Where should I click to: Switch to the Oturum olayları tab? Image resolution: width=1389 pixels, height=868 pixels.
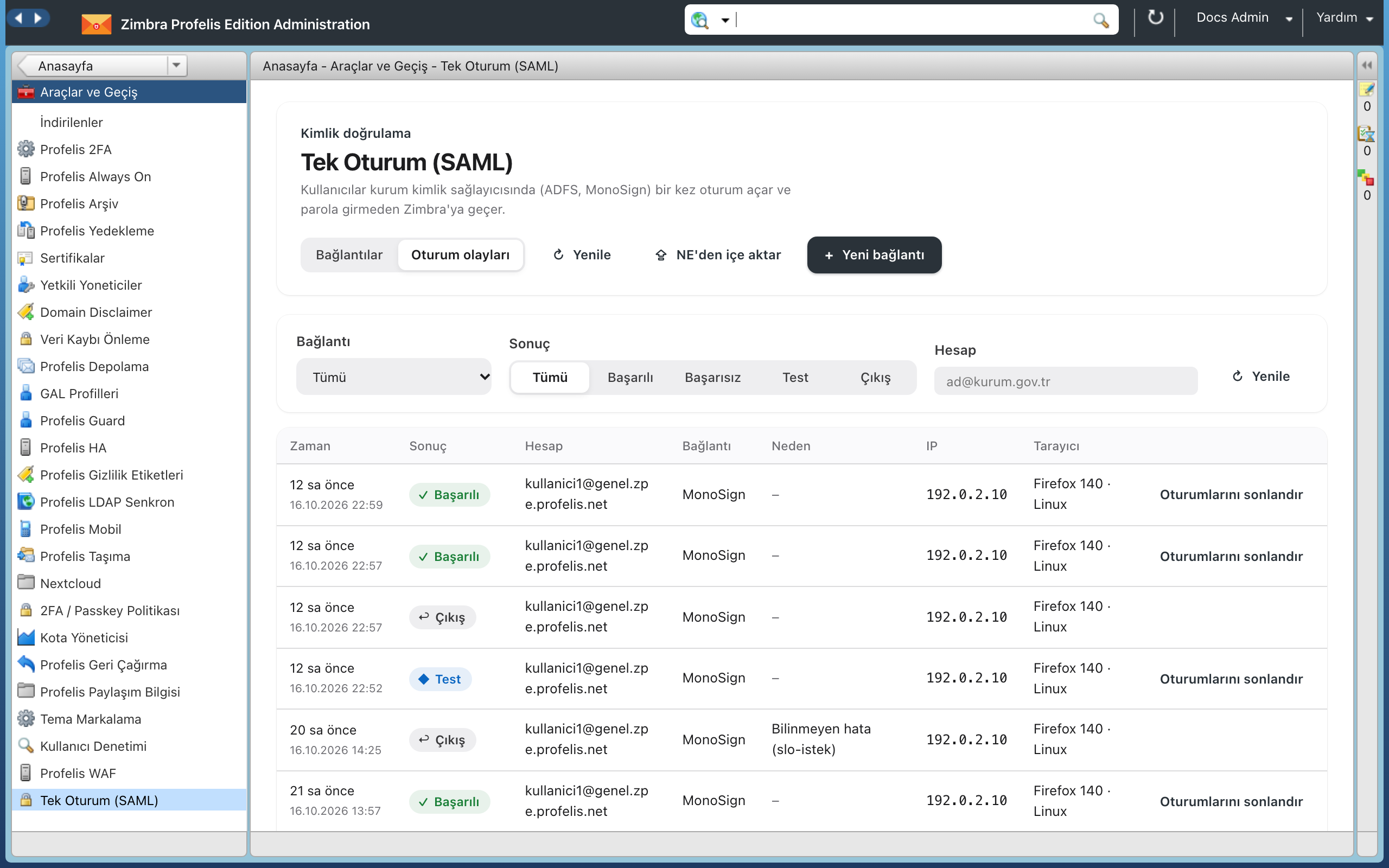coord(460,254)
